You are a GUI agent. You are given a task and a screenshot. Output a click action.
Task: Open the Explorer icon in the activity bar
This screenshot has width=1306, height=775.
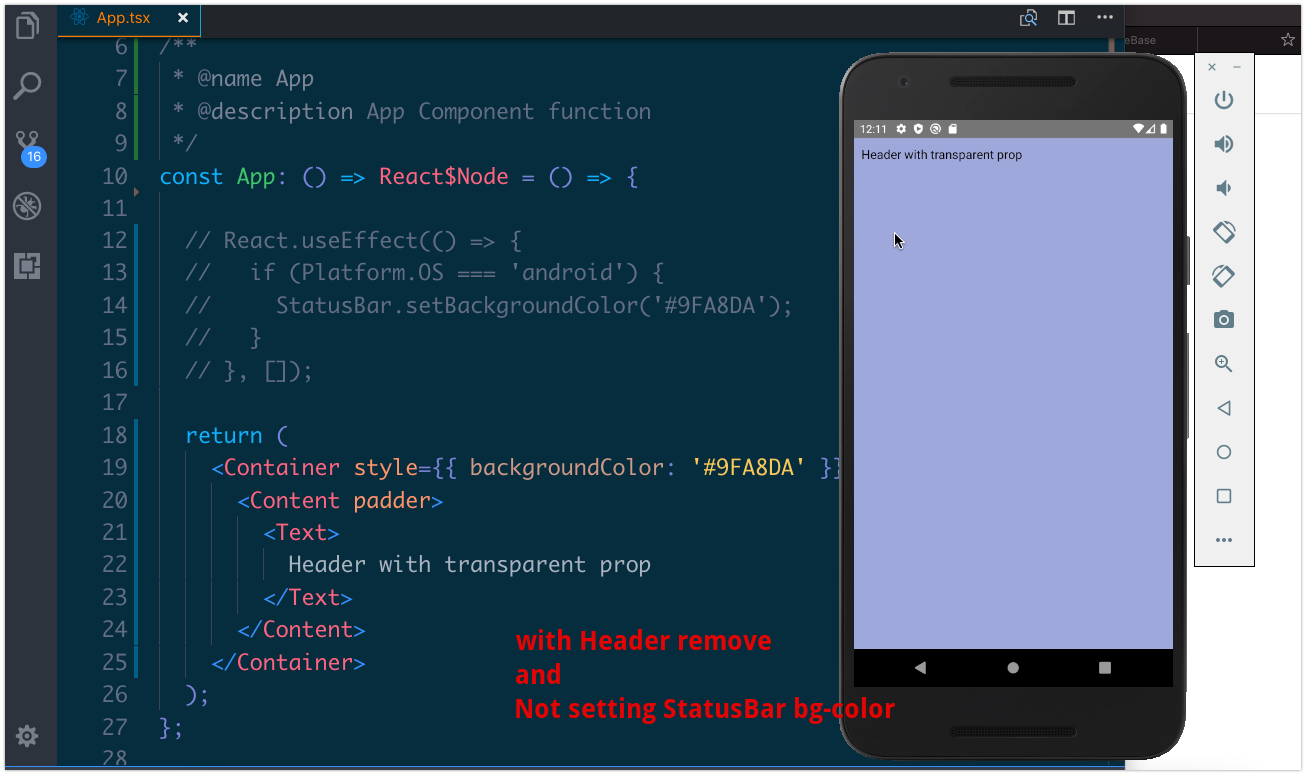[29, 27]
